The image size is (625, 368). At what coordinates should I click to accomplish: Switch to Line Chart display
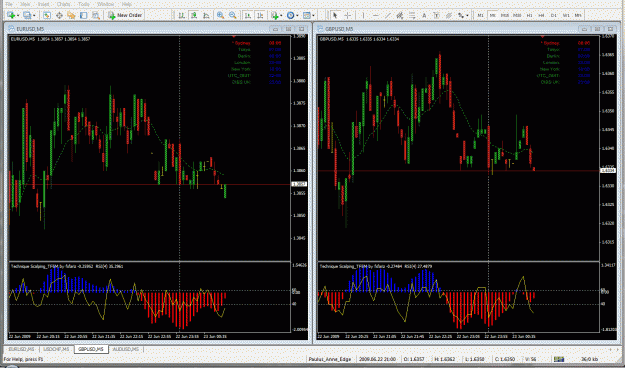206,15
